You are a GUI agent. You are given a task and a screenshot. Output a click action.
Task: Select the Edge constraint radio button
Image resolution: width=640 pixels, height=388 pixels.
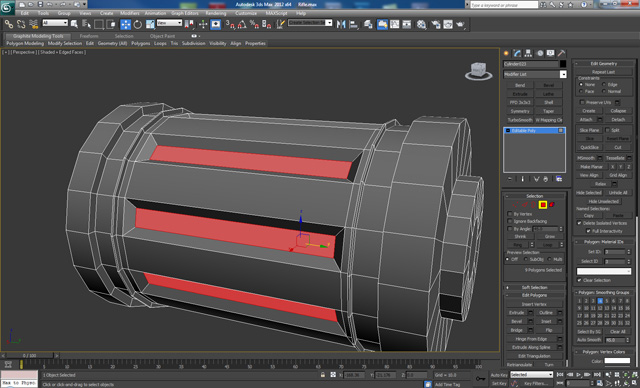click(x=604, y=84)
